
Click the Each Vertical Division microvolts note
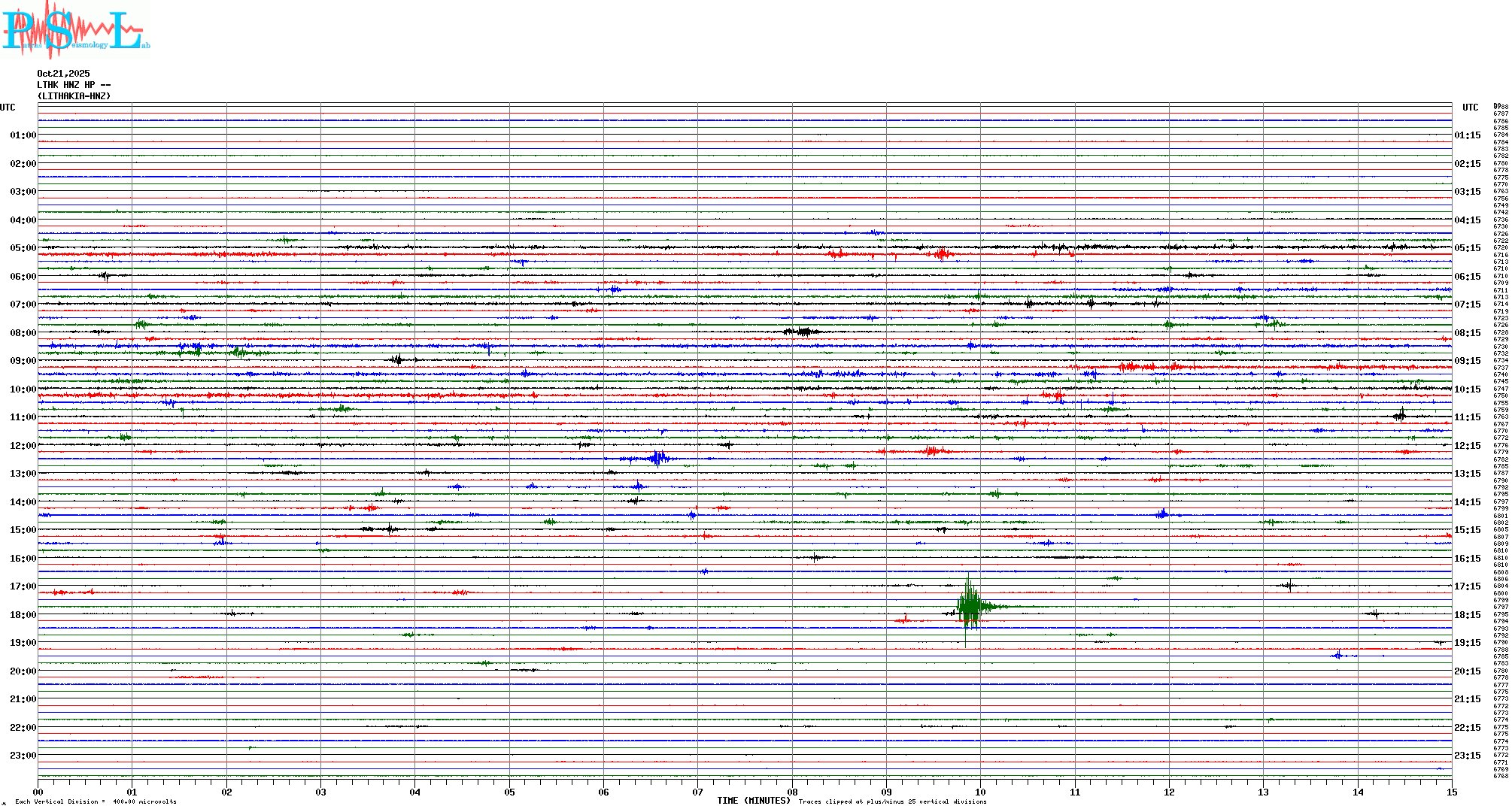(x=96, y=801)
